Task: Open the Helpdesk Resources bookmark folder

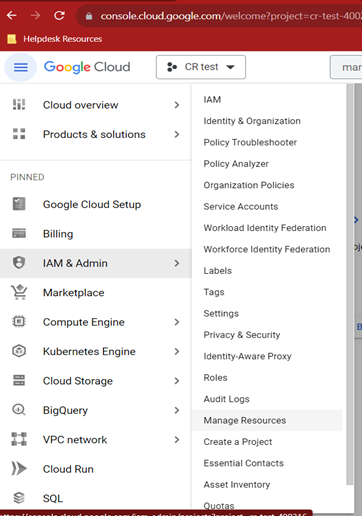Action: (55, 39)
